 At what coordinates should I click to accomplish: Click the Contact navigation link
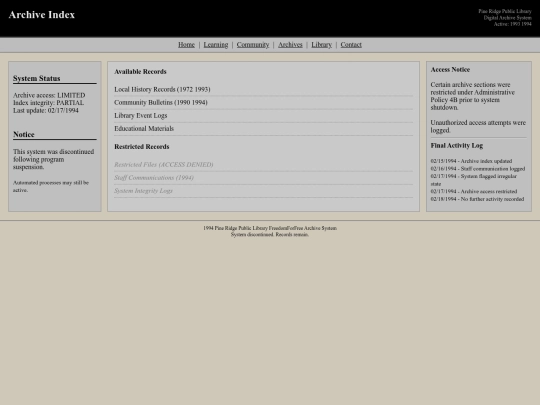coord(351,45)
